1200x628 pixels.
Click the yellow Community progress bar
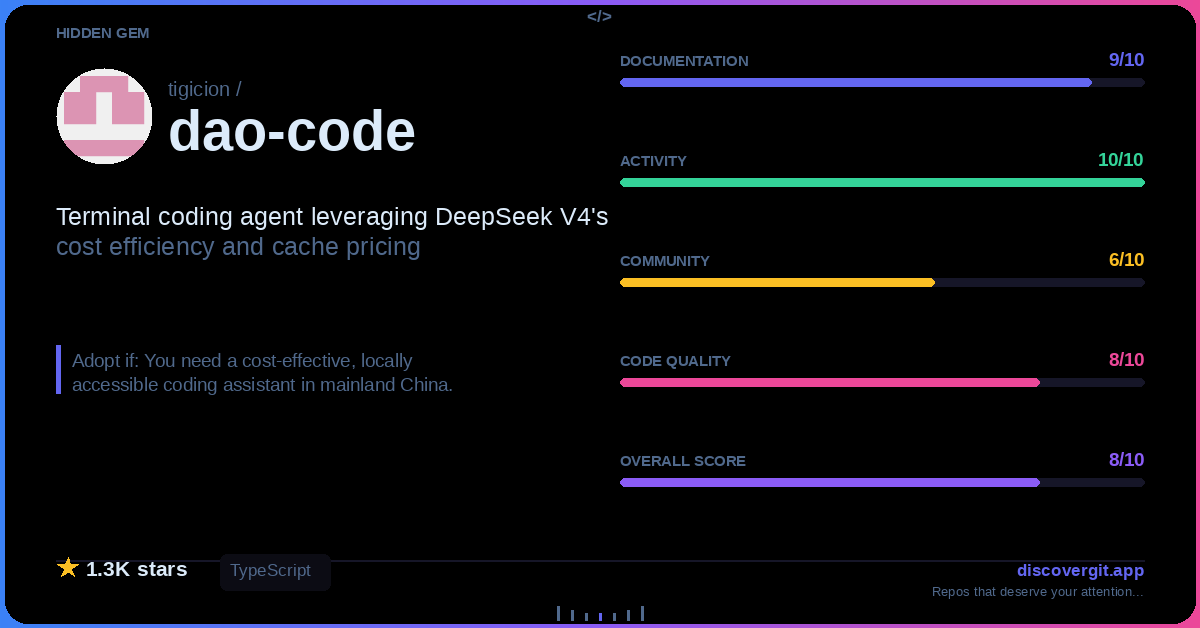tap(882, 282)
